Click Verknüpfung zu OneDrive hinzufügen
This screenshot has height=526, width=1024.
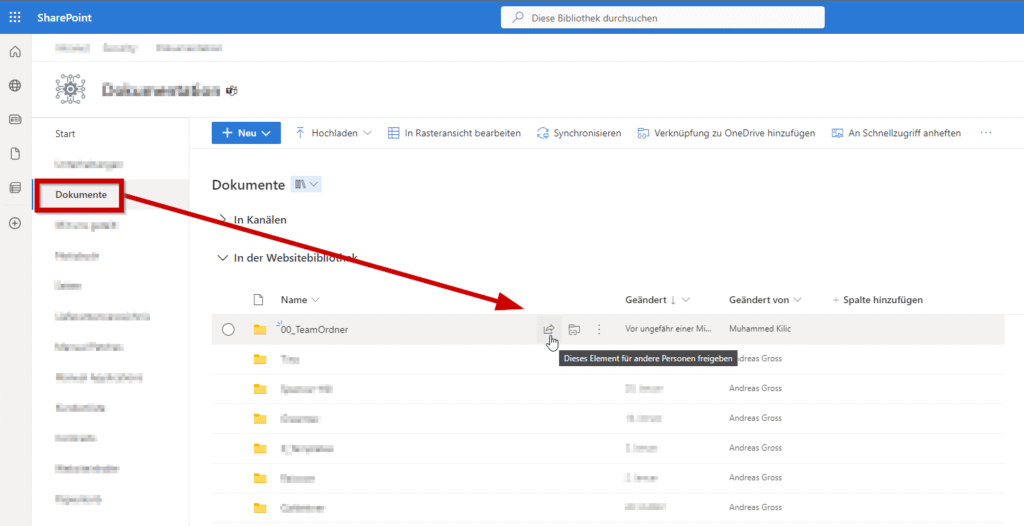pos(726,133)
